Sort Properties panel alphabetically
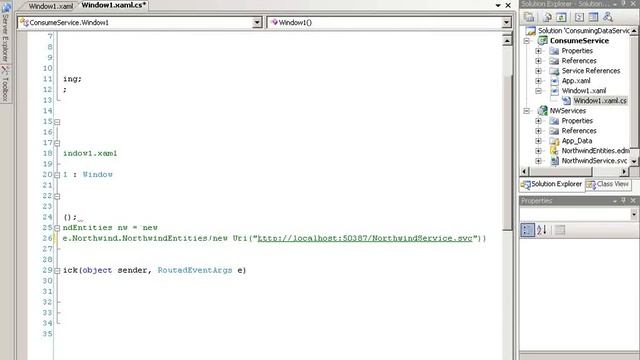 pyautogui.click(x=542, y=230)
